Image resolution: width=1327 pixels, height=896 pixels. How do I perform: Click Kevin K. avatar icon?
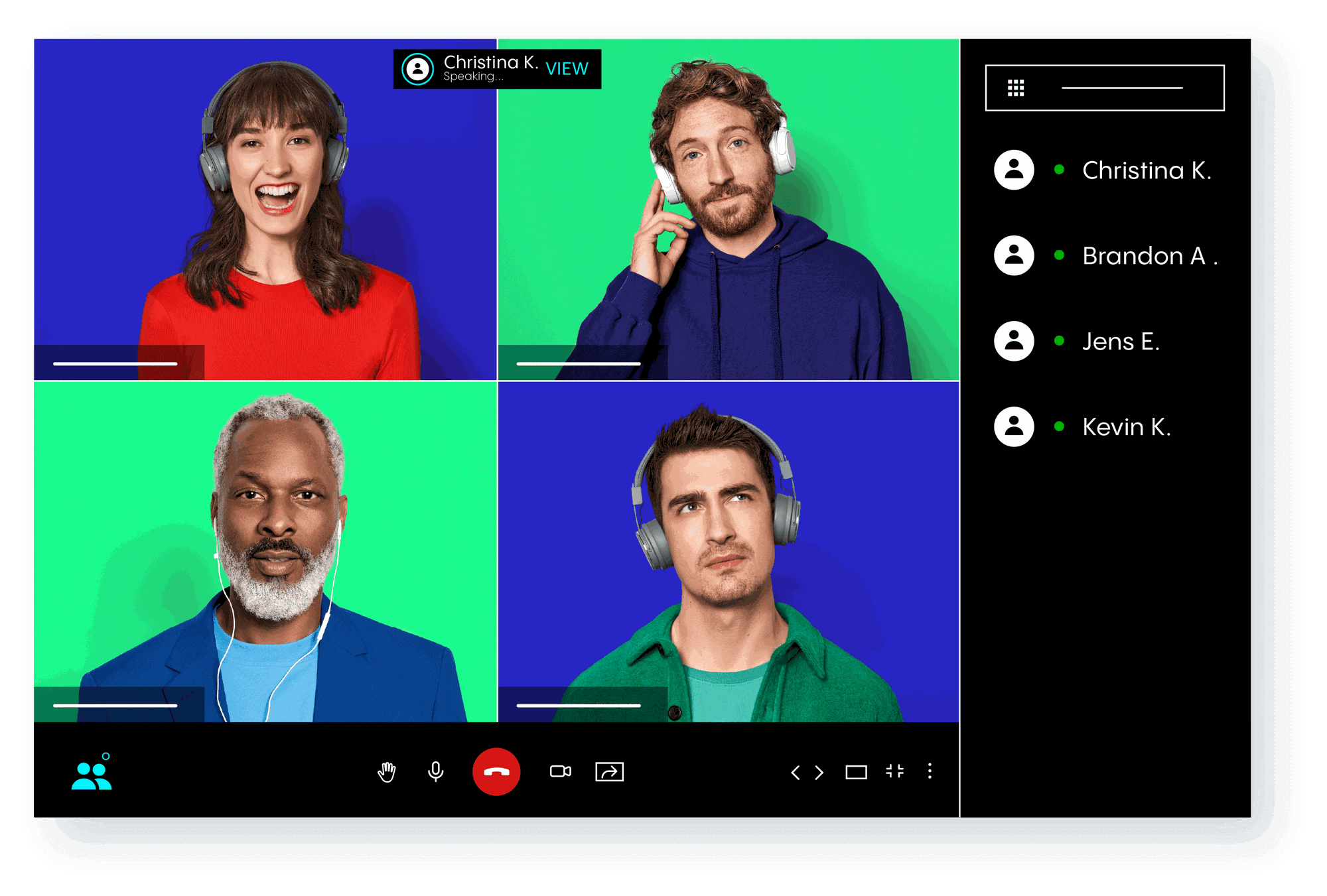click(1014, 426)
